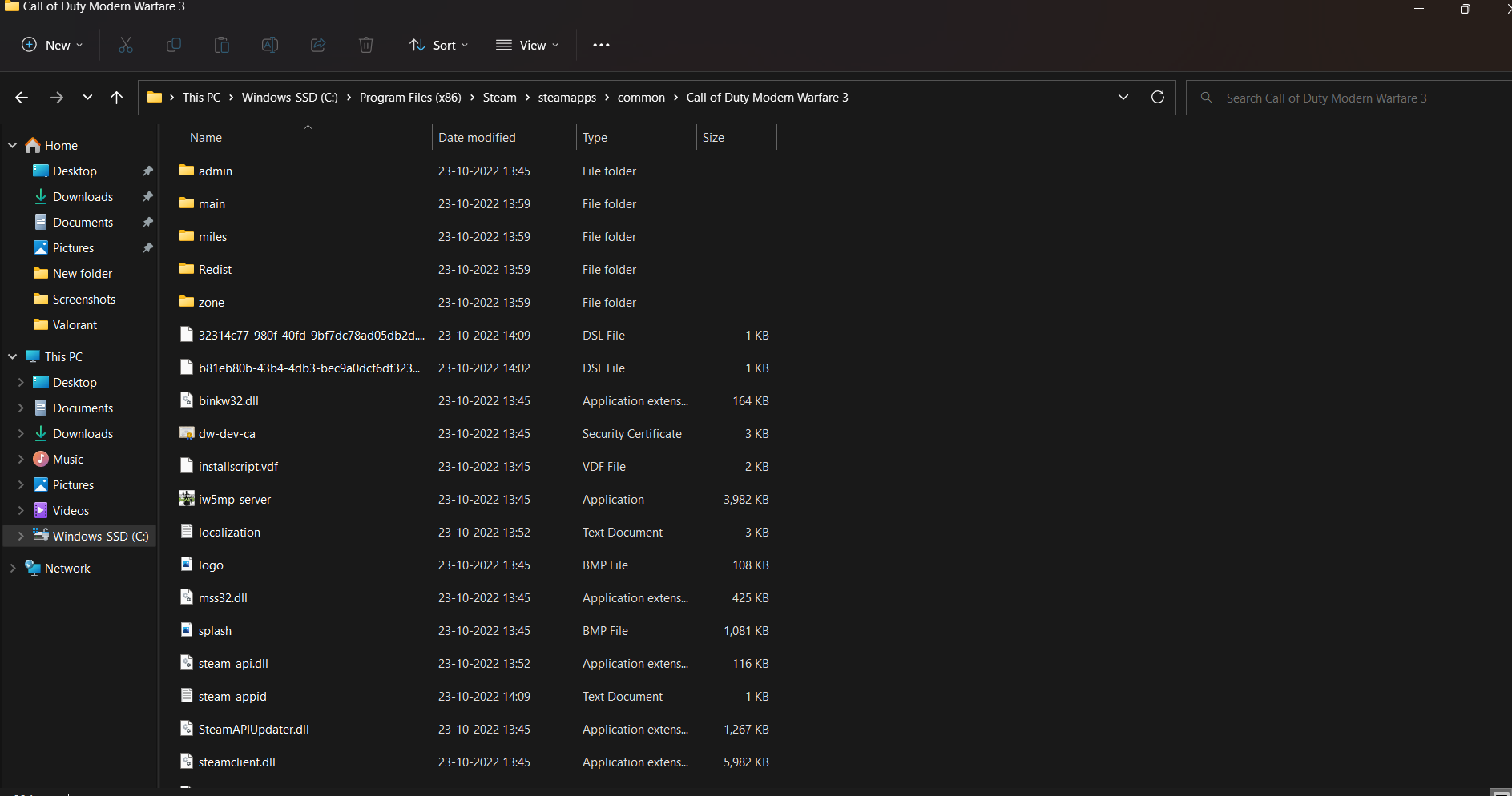Open the View layout dropdown
This screenshot has width=1512, height=796.
pyautogui.click(x=527, y=45)
